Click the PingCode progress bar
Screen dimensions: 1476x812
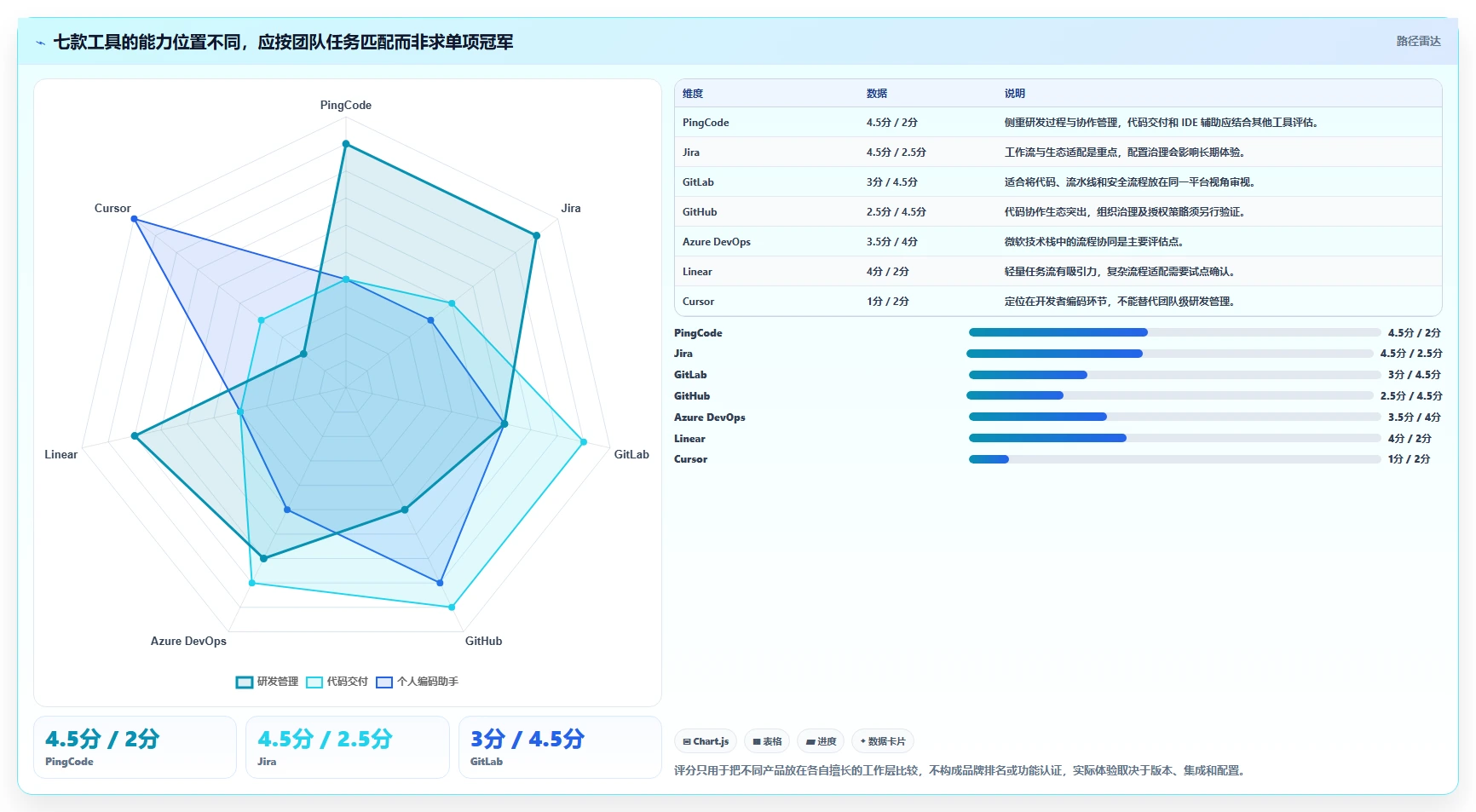point(1174,332)
